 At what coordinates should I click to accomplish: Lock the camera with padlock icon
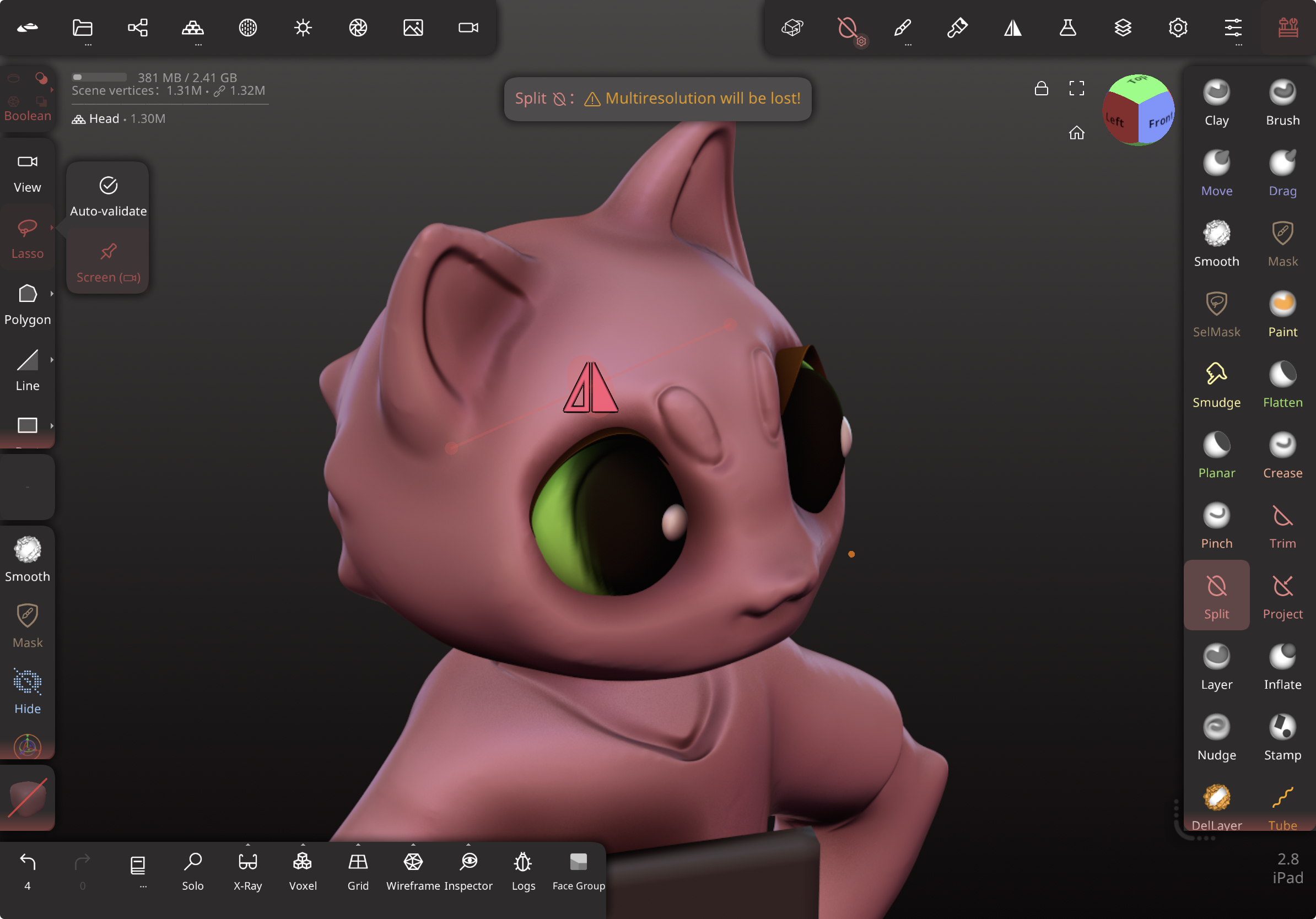click(x=1041, y=88)
